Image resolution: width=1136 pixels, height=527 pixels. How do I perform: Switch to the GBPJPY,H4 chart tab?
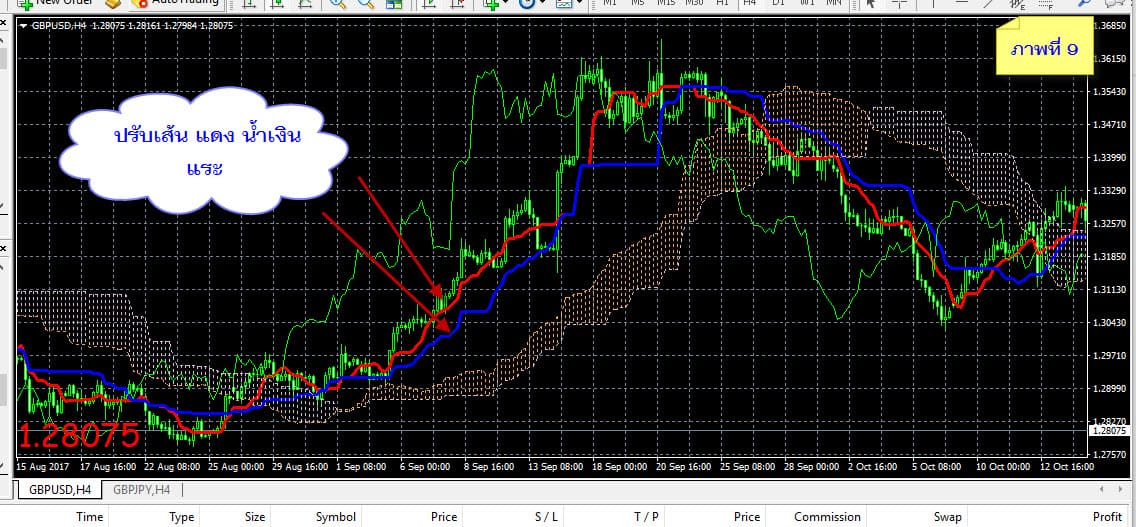click(x=141, y=490)
